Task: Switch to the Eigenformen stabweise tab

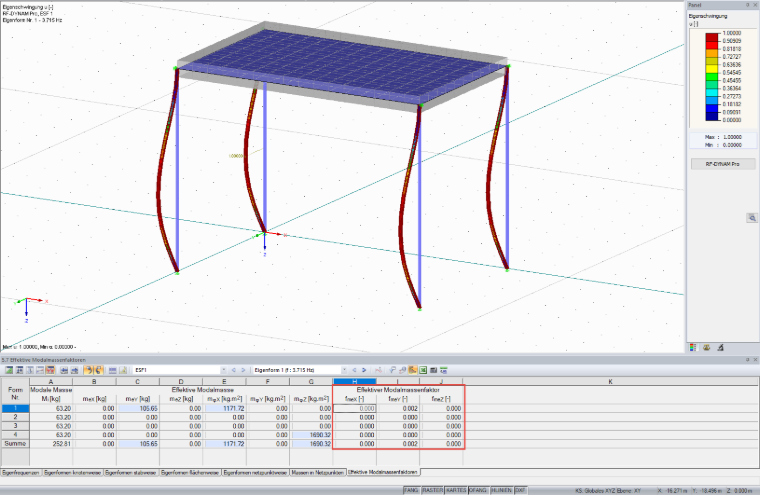Action: coord(131,472)
